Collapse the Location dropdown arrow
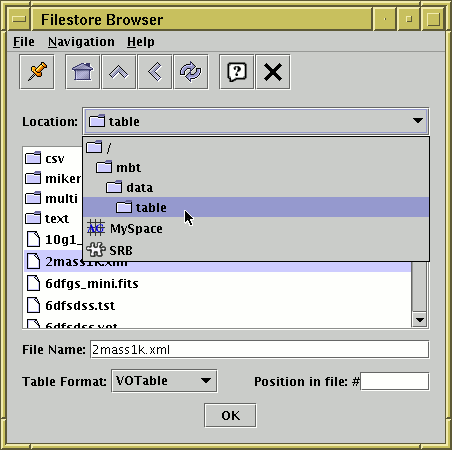452x450 pixels. click(x=418, y=121)
